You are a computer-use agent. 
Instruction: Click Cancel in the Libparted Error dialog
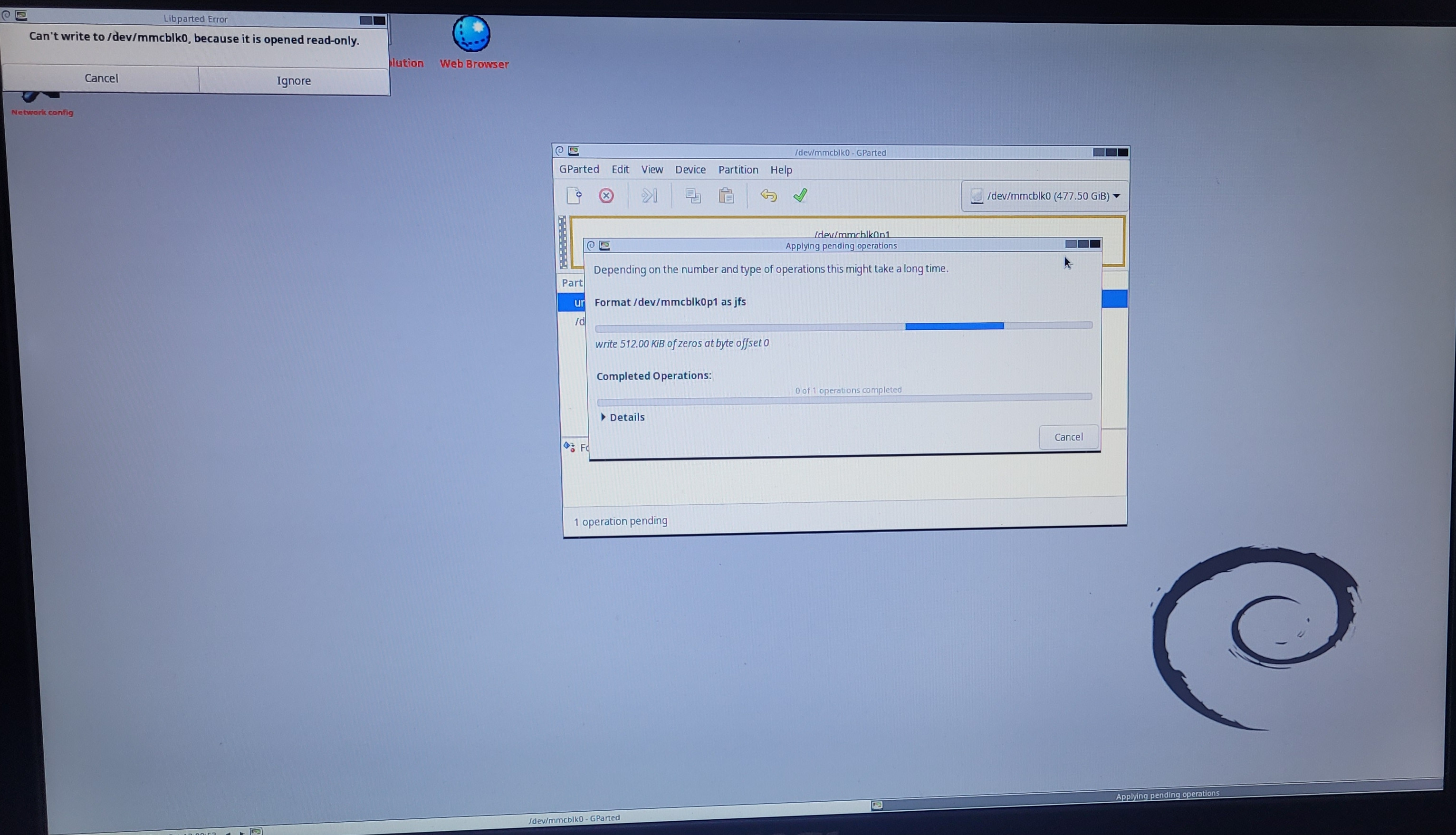click(102, 78)
